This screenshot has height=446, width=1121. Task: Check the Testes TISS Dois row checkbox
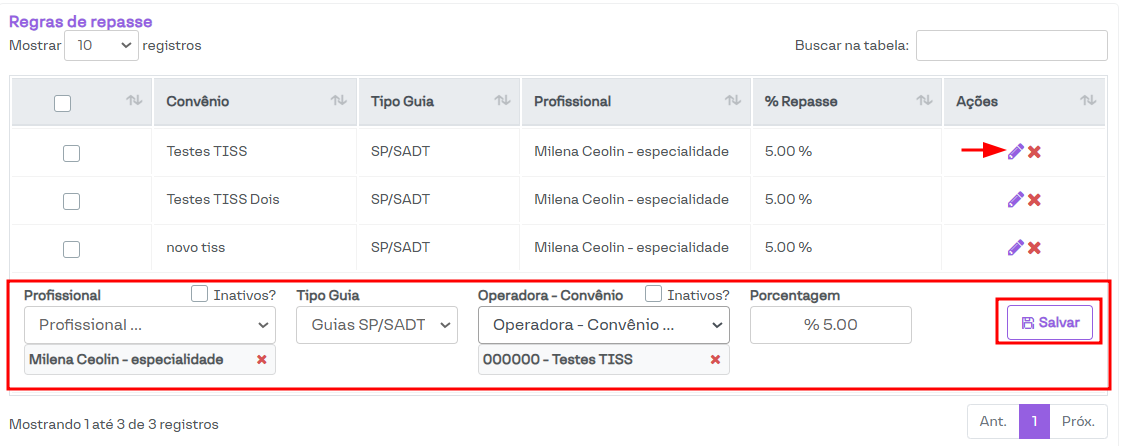[x=71, y=201]
